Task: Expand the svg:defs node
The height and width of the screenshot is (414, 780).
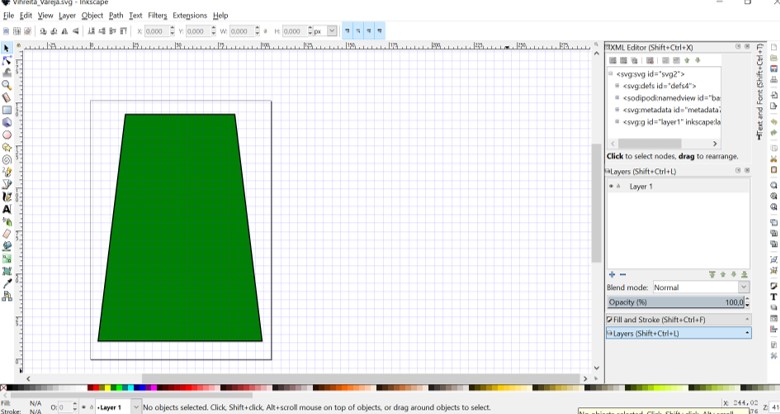Action: click(x=617, y=86)
